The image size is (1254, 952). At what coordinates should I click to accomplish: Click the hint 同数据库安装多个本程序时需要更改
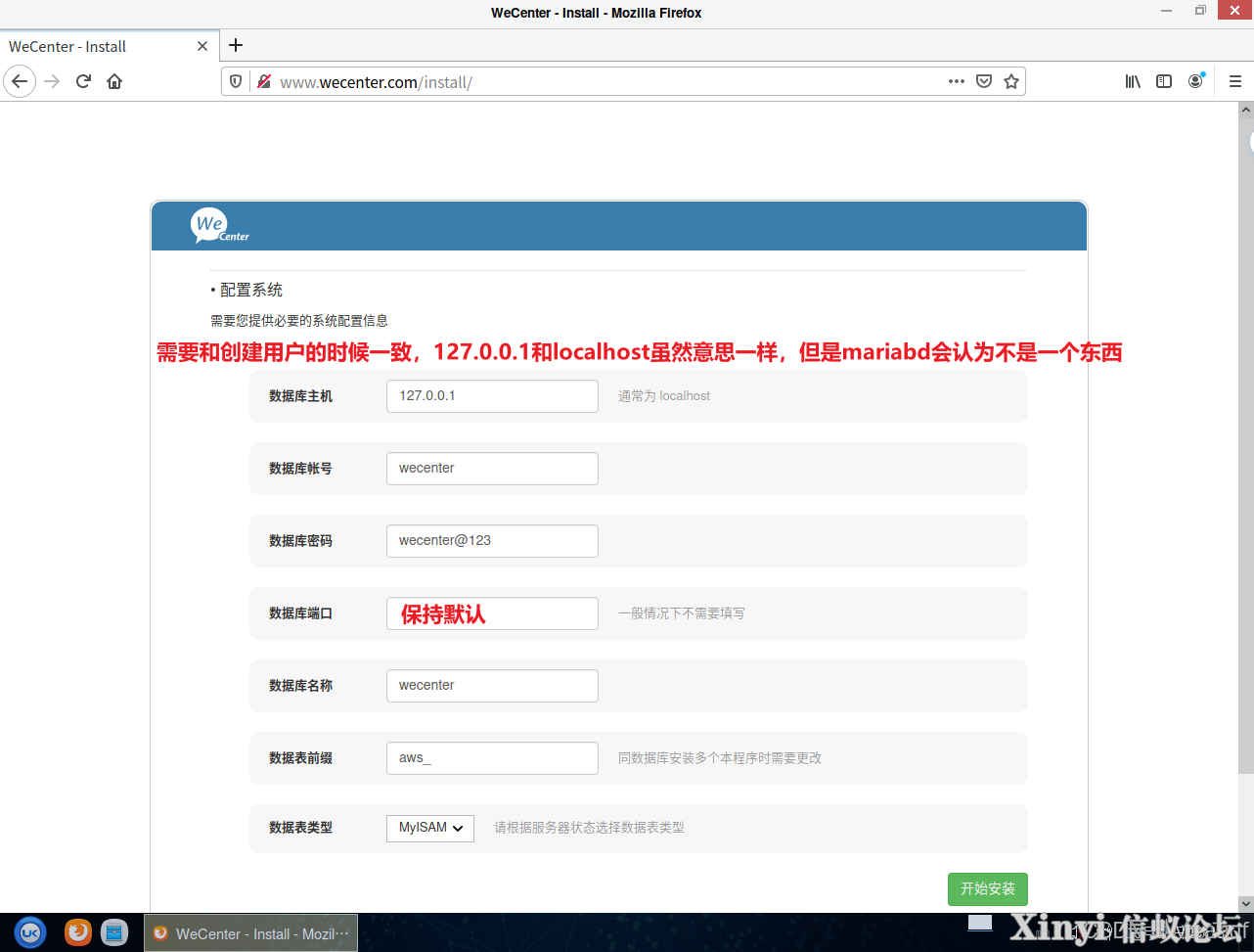click(x=720, y=758)
